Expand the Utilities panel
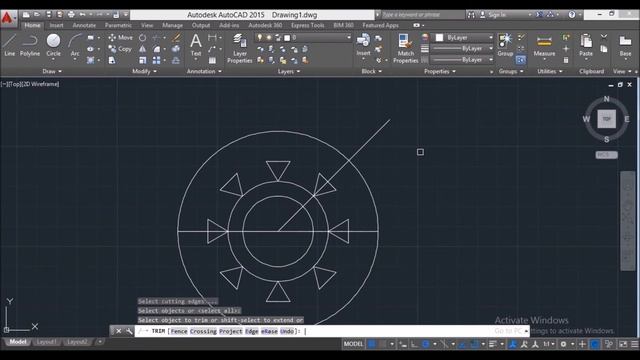Viewport: 640px width, 360px height. [549, 71]
